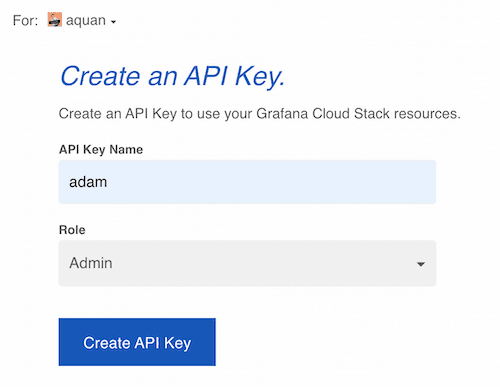This screenshot has height=387, width=500.
Task: Open the Role dropdown showing Admin
Action: point(247,263)
